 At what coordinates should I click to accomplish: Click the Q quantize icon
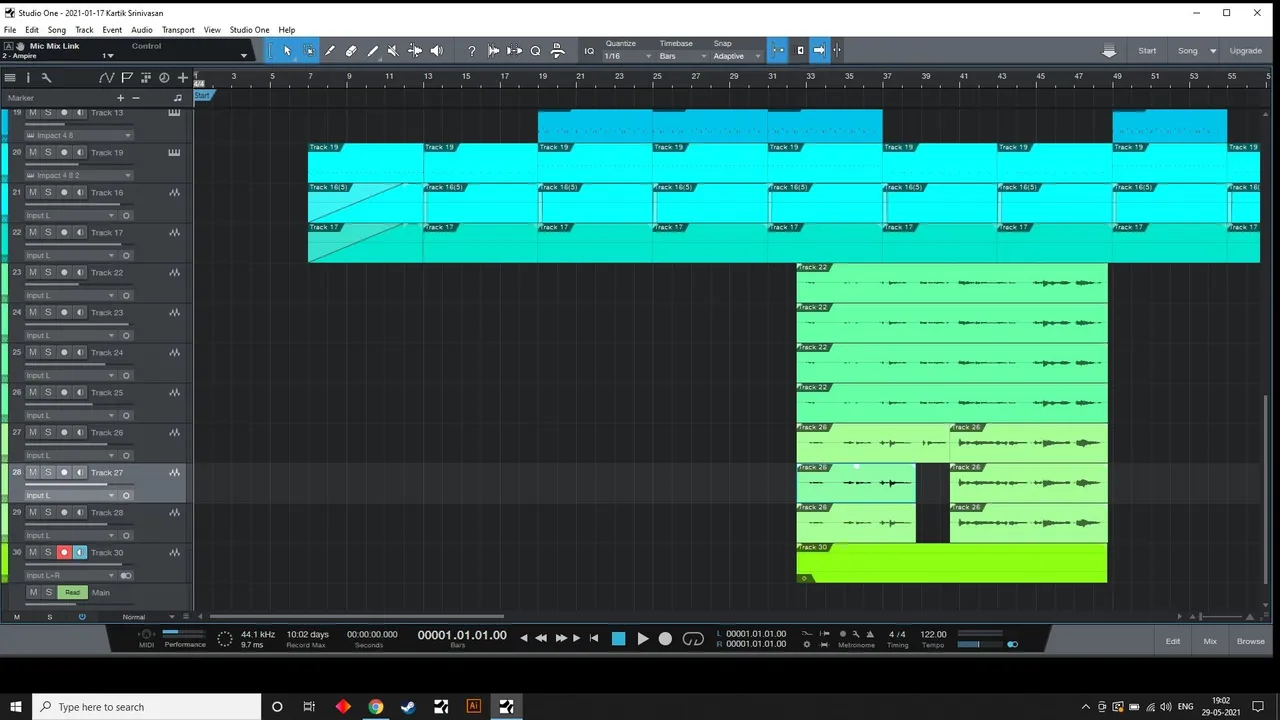click(x=535, y=51)
